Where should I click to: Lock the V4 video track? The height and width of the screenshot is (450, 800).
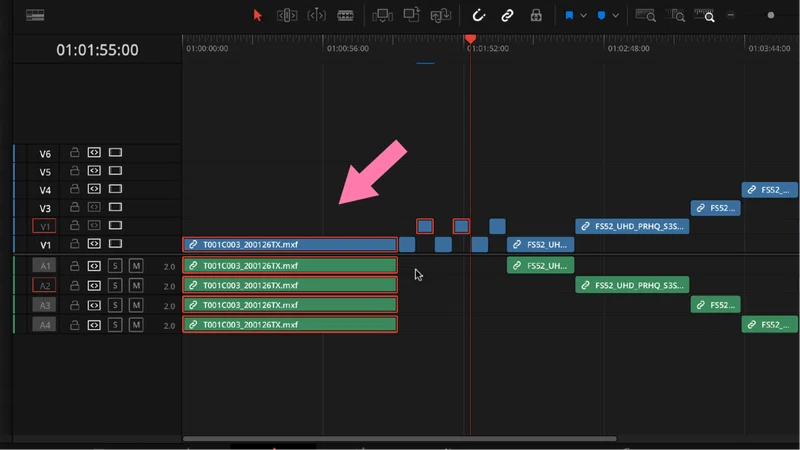74,189
